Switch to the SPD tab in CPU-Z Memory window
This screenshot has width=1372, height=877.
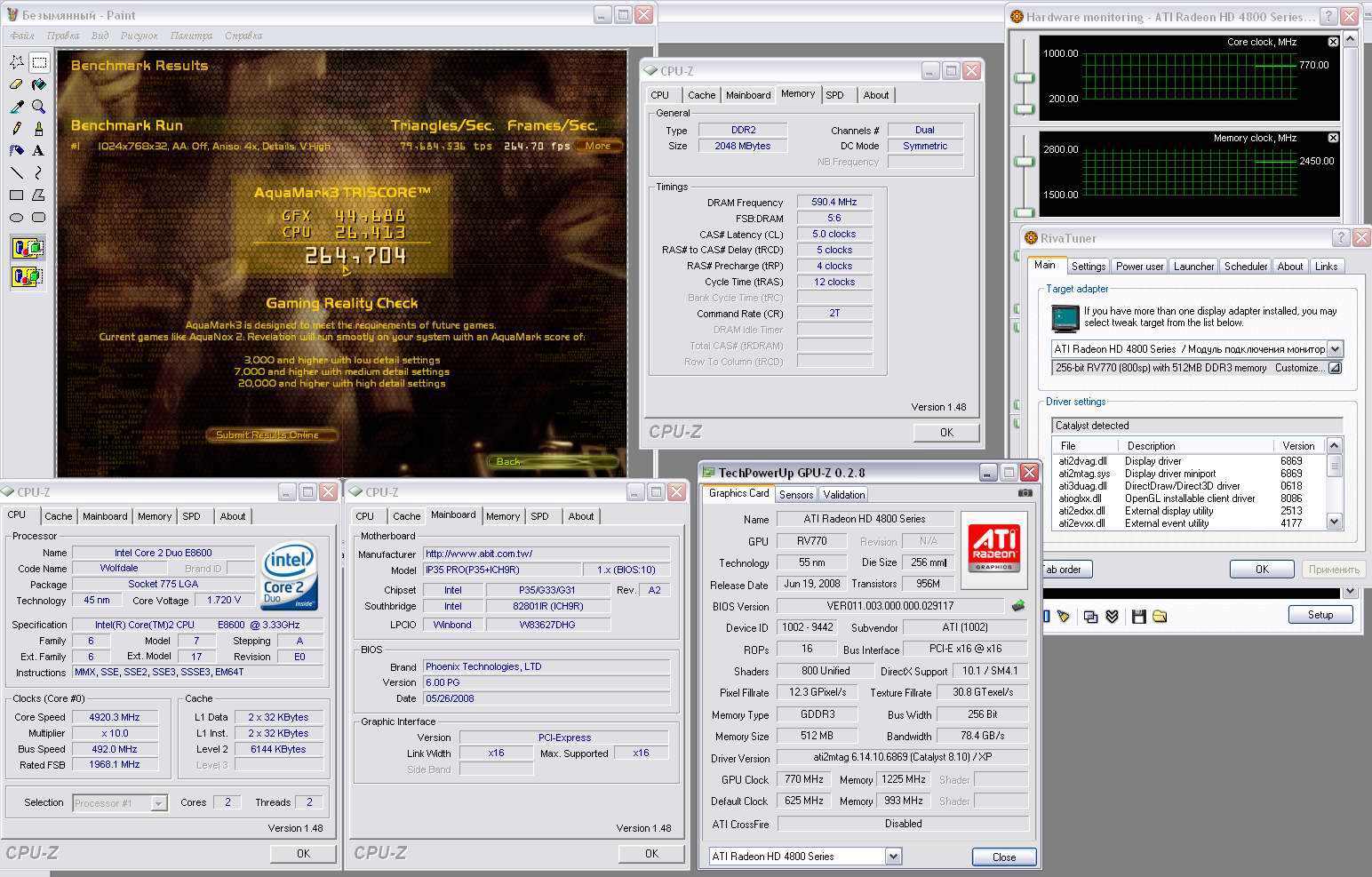tap(834, 95)
